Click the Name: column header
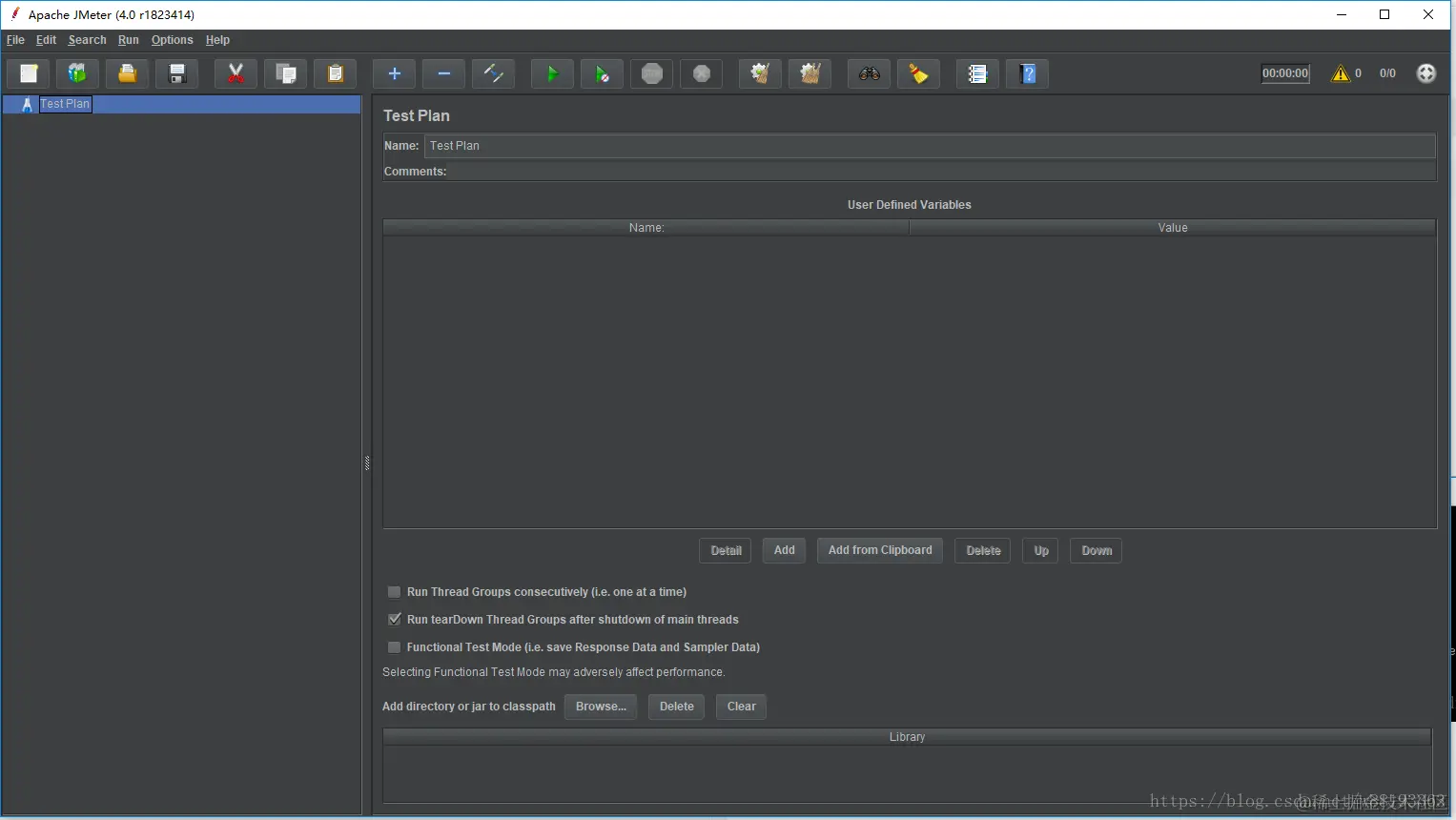 (x=646, y=228)
